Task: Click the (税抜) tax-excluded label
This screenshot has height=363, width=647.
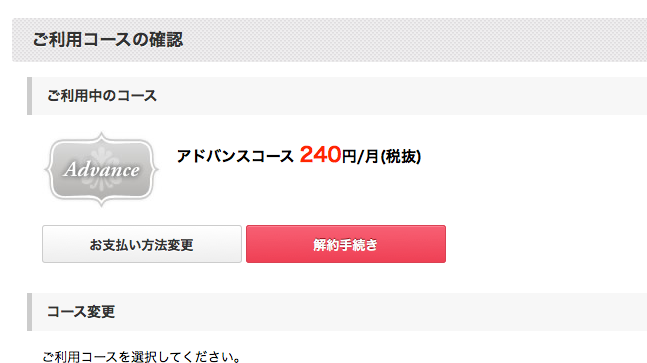Action: point(400,156)
